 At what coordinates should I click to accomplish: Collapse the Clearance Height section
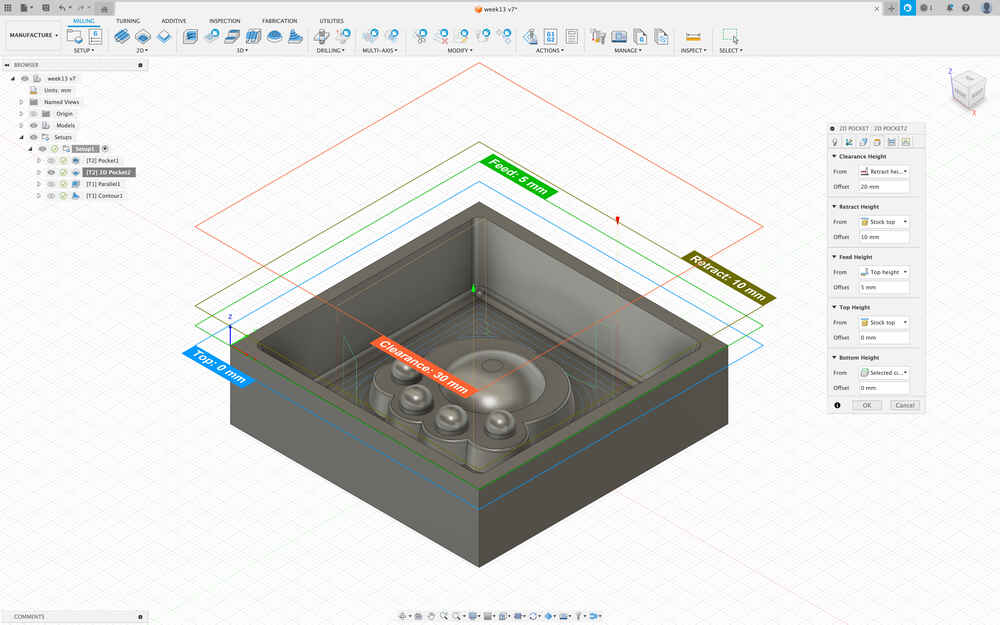[834, 156]
